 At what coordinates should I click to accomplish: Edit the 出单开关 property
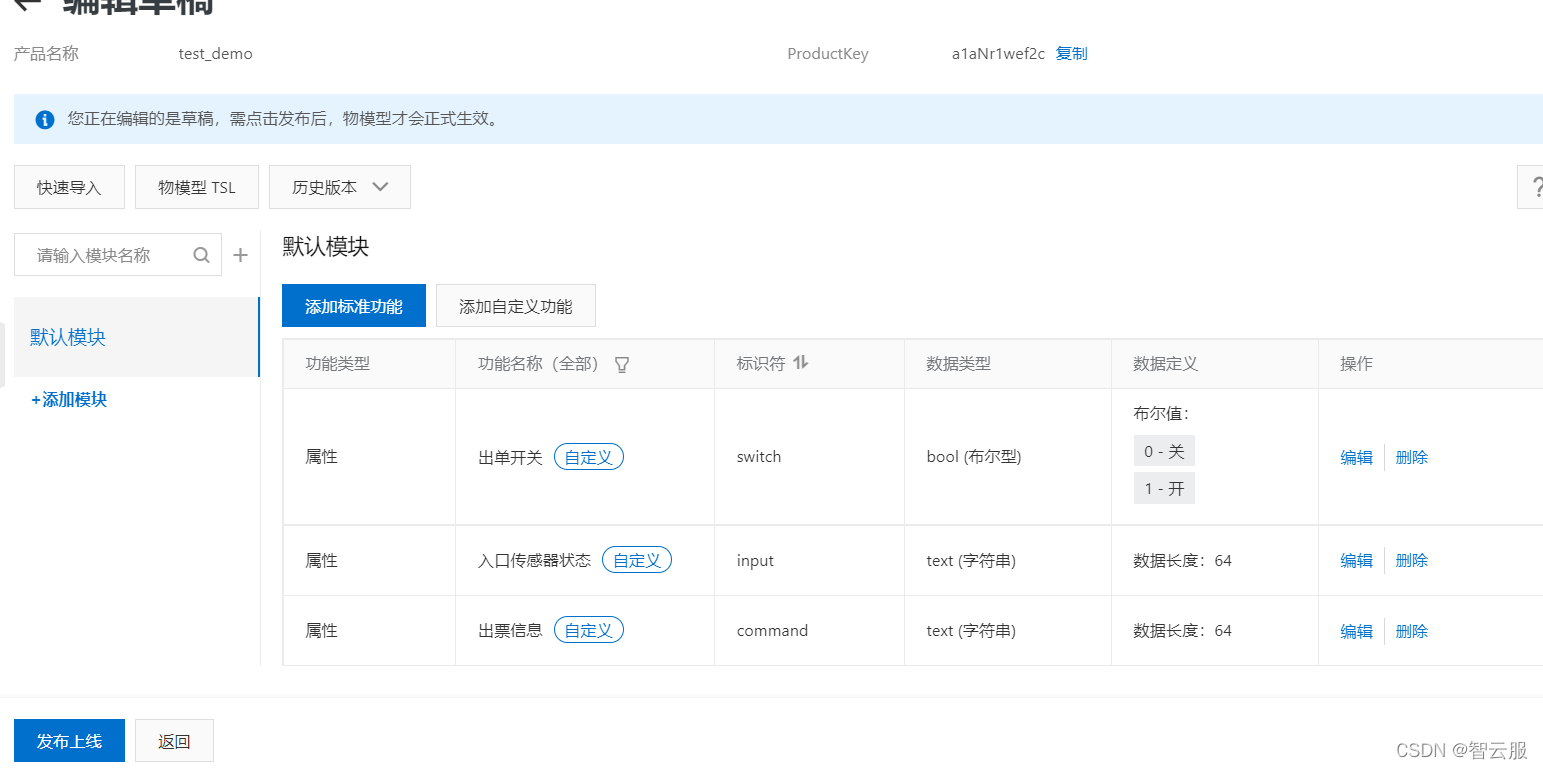pyautogui.click(x=1356, y=457)
